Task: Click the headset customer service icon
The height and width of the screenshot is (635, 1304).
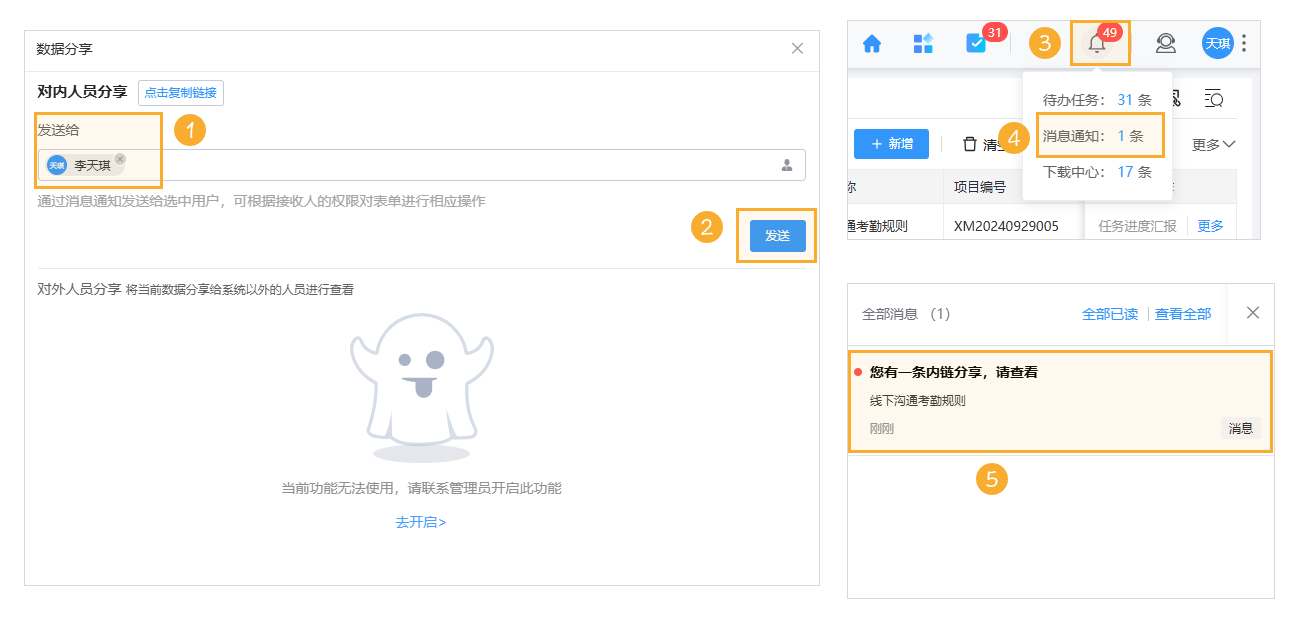Action: [x=1165, y=43]
